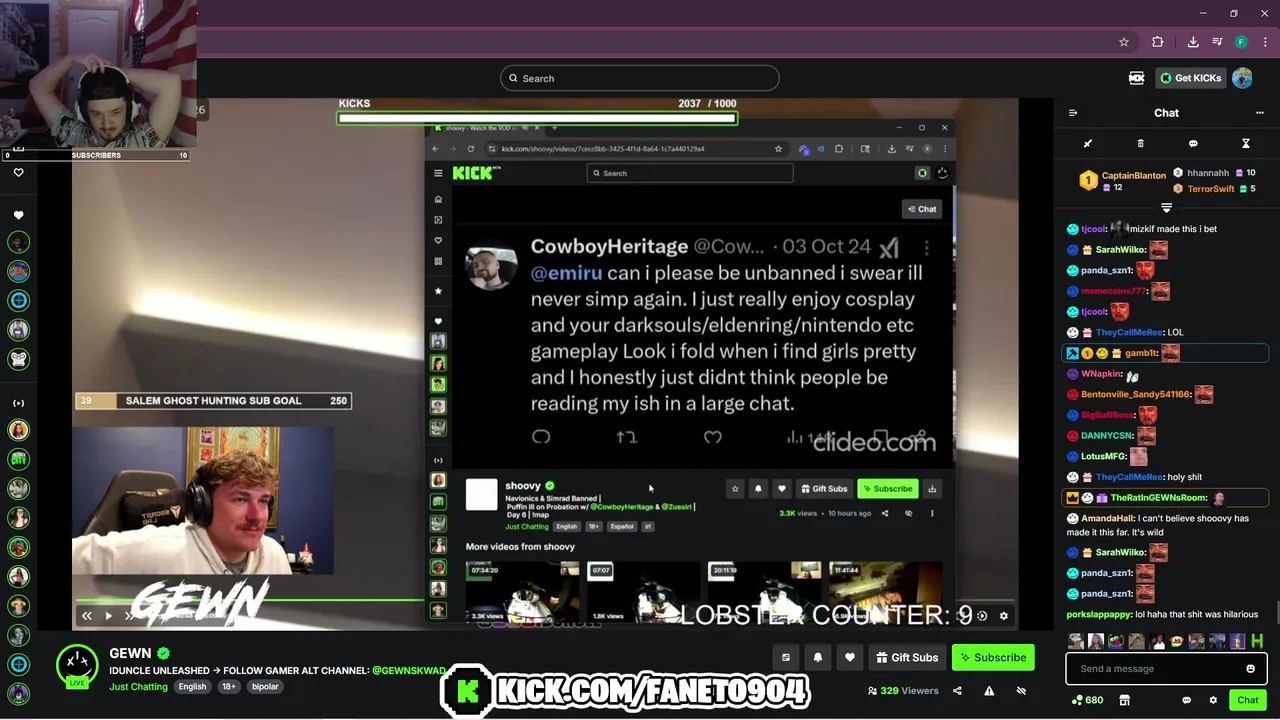
Task: Click the trash can clear-chat icon
Action: (x=1140, y=144)
